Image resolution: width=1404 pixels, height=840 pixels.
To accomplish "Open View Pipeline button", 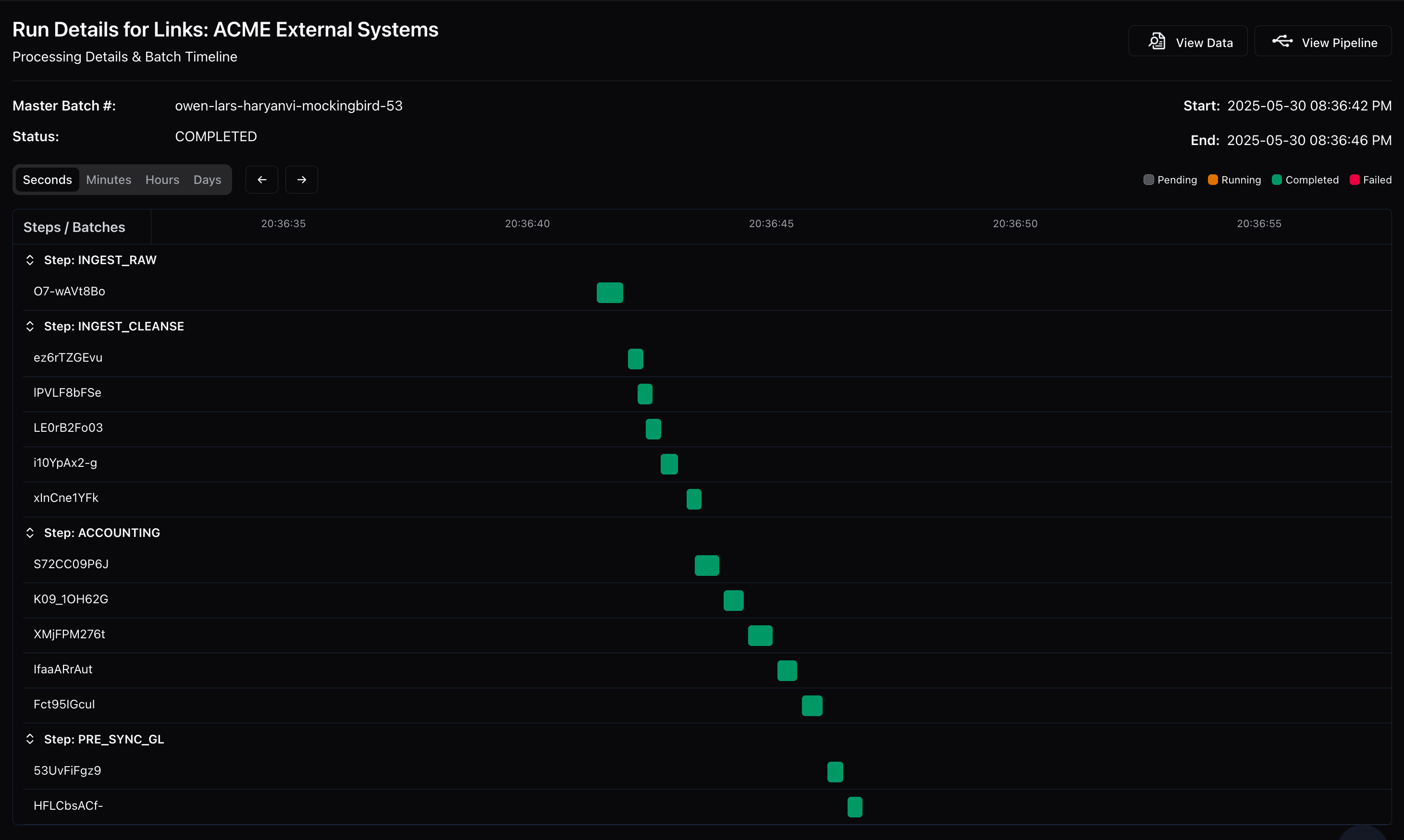I will pyautogui.click(x=1323, y=41).
